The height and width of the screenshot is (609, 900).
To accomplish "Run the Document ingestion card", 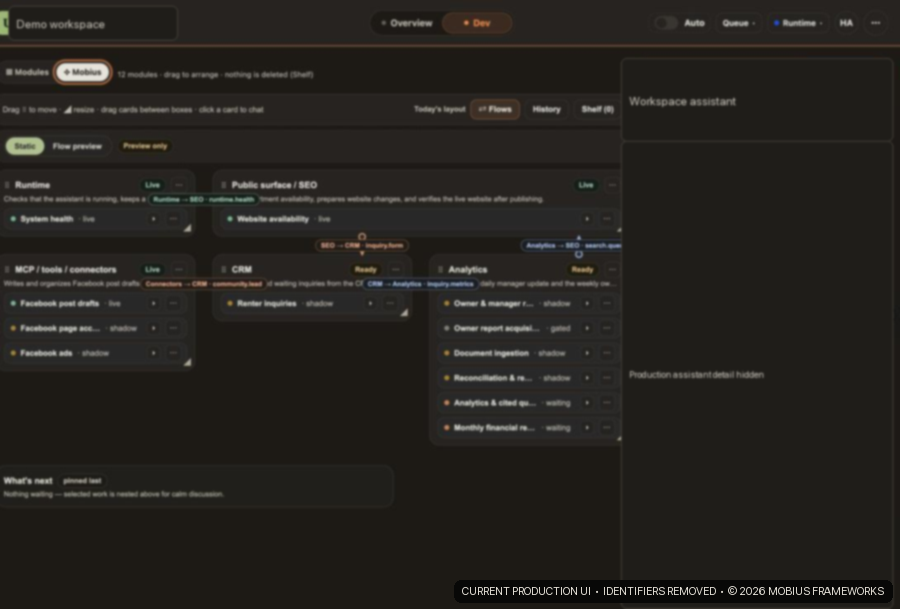I will 587,353.
